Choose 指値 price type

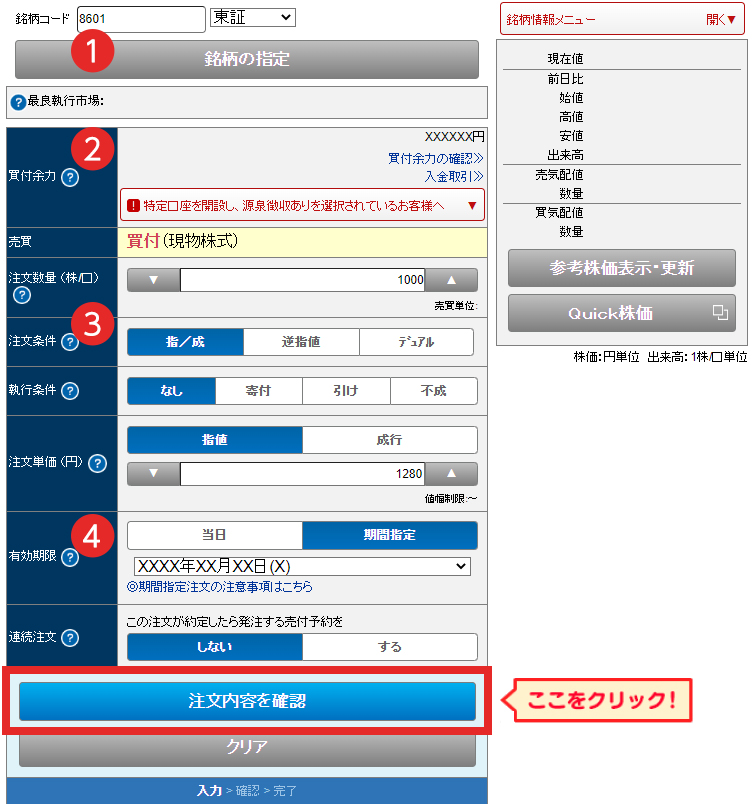(x=215, y=440)
